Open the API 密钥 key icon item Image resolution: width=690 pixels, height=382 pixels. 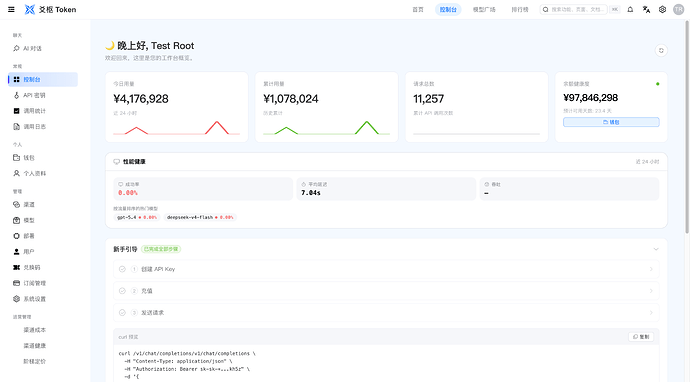pos(16,95)
